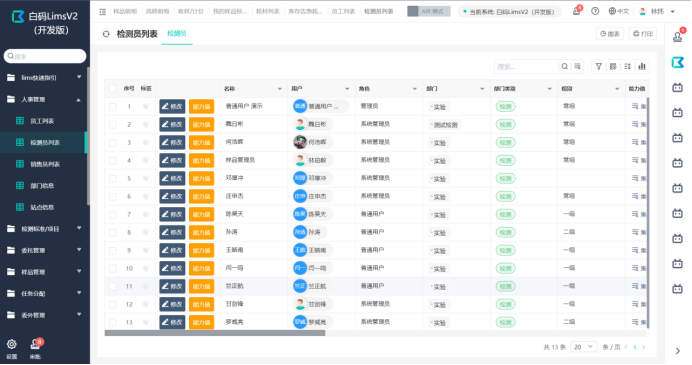Click the table horizontal scrollbar
The image size is (692, 365).
point(215,333)
